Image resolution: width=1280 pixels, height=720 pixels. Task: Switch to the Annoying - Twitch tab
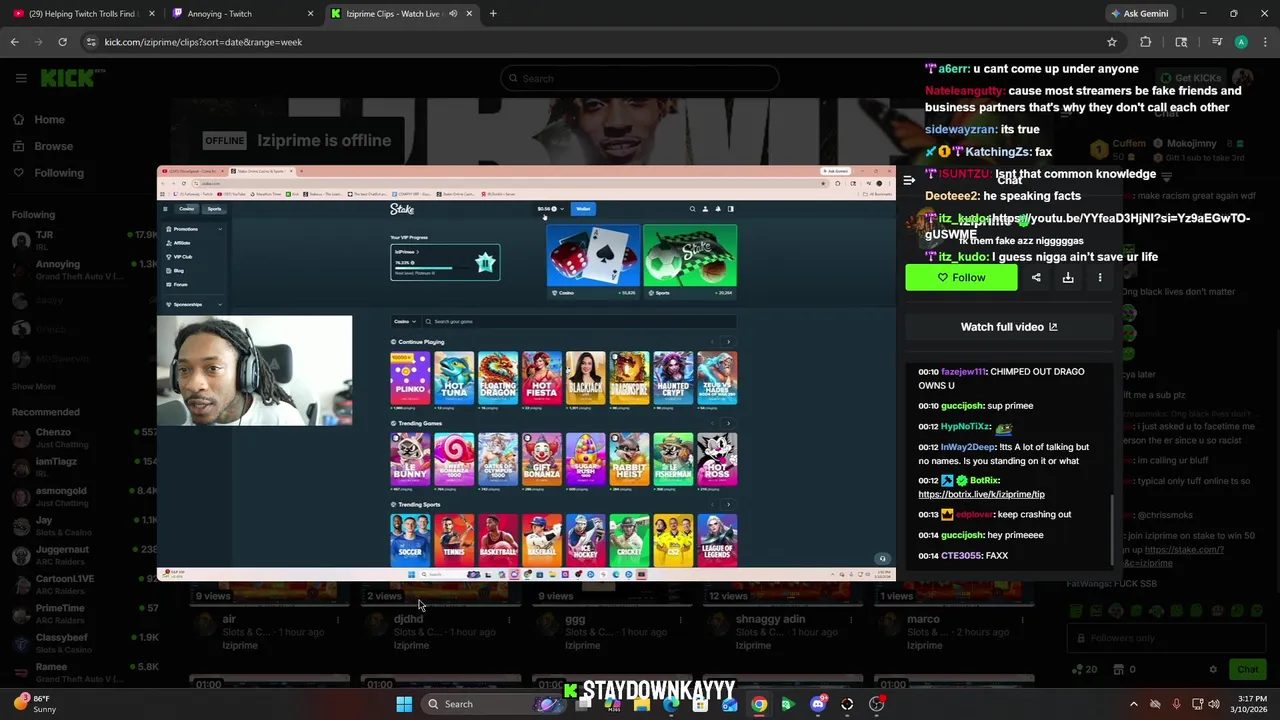[x=240, y=14]
